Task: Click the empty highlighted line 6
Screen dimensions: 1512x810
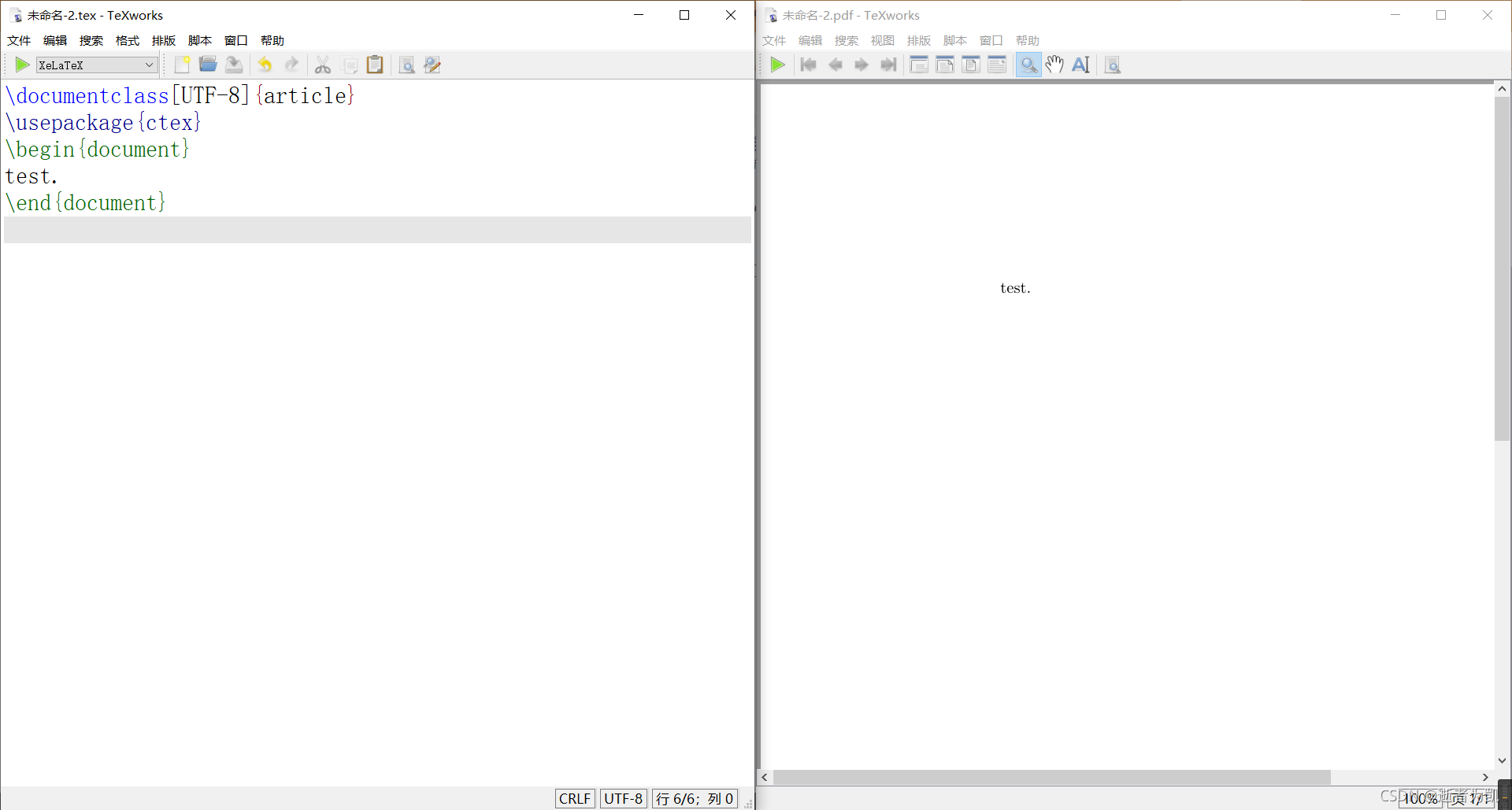Action: tap(377, 230)
